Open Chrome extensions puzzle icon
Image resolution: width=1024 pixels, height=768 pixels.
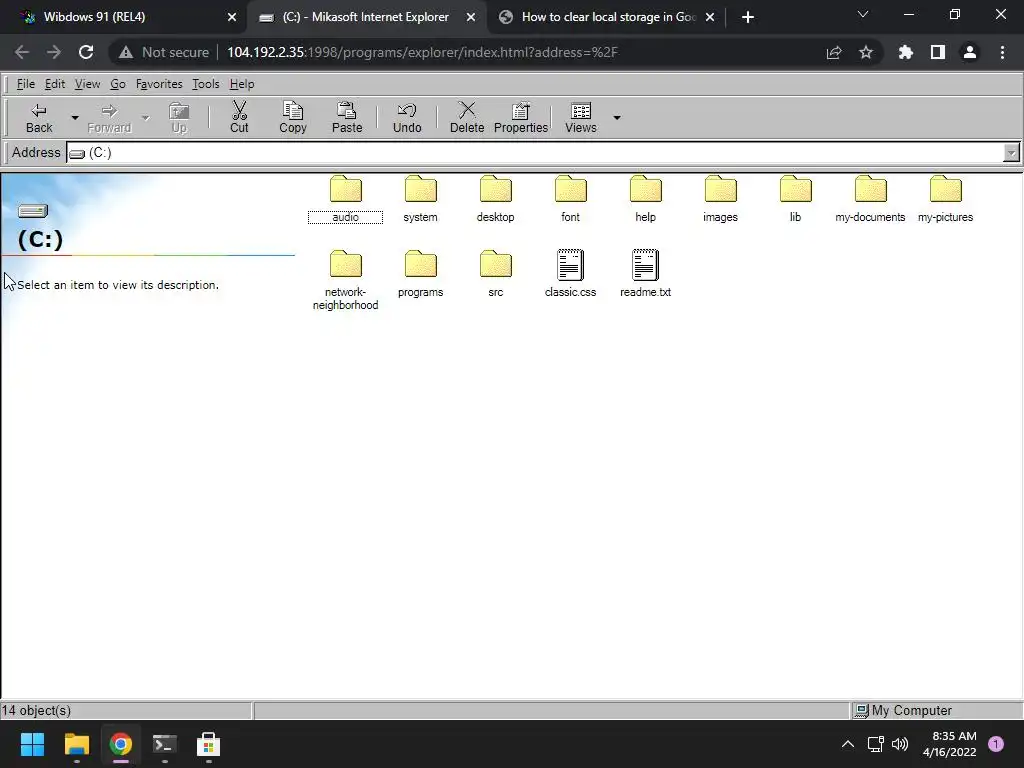coord(905,52)
